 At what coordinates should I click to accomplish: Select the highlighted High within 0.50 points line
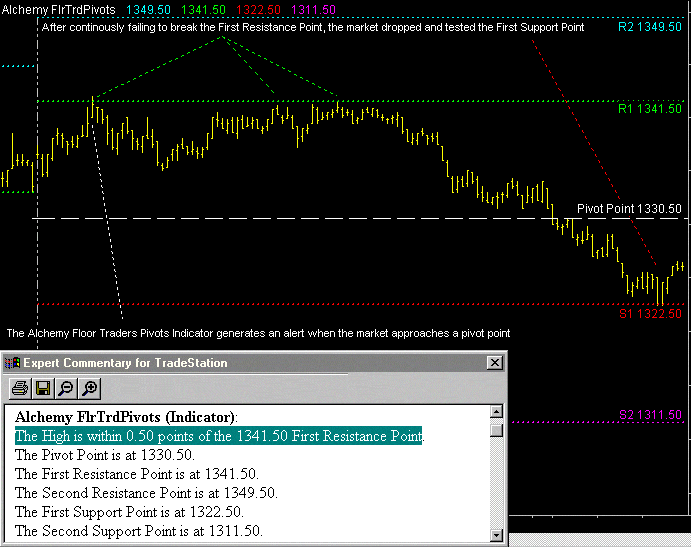219,436
